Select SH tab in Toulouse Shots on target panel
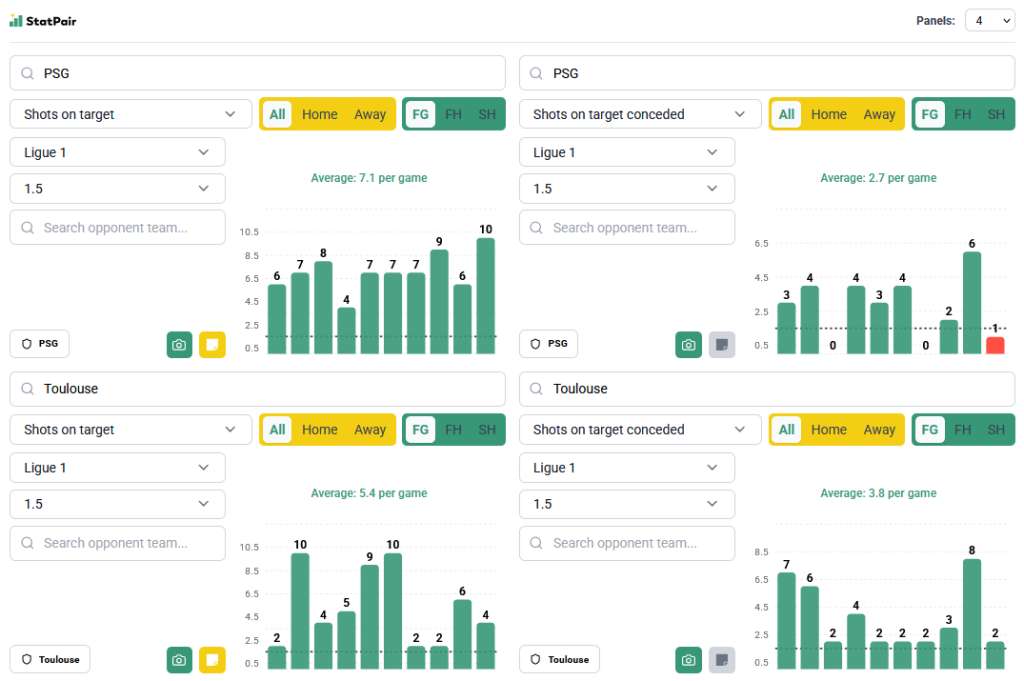The image size is (1024, 681). pyautogui.click(x=487, y=430)
